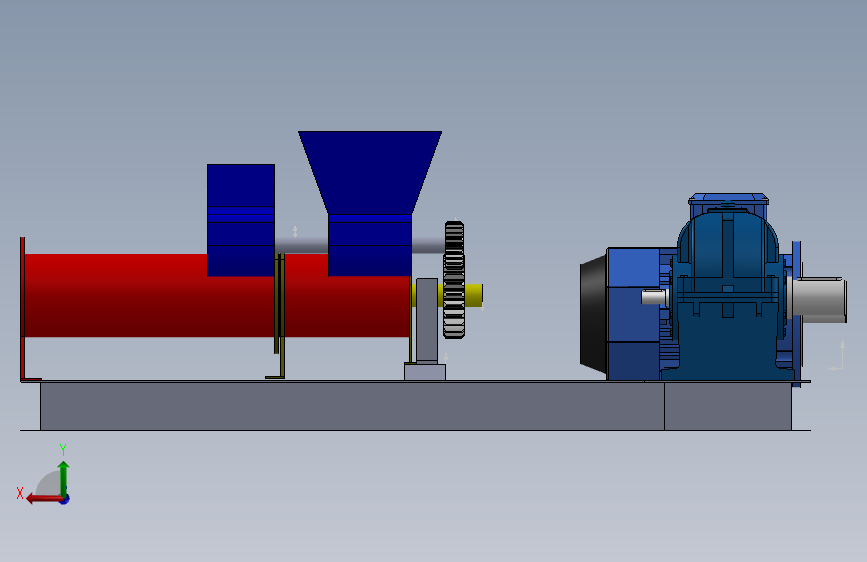Select the red end flange plate at far left
The image size is (867, 562).
click(23, 309)
